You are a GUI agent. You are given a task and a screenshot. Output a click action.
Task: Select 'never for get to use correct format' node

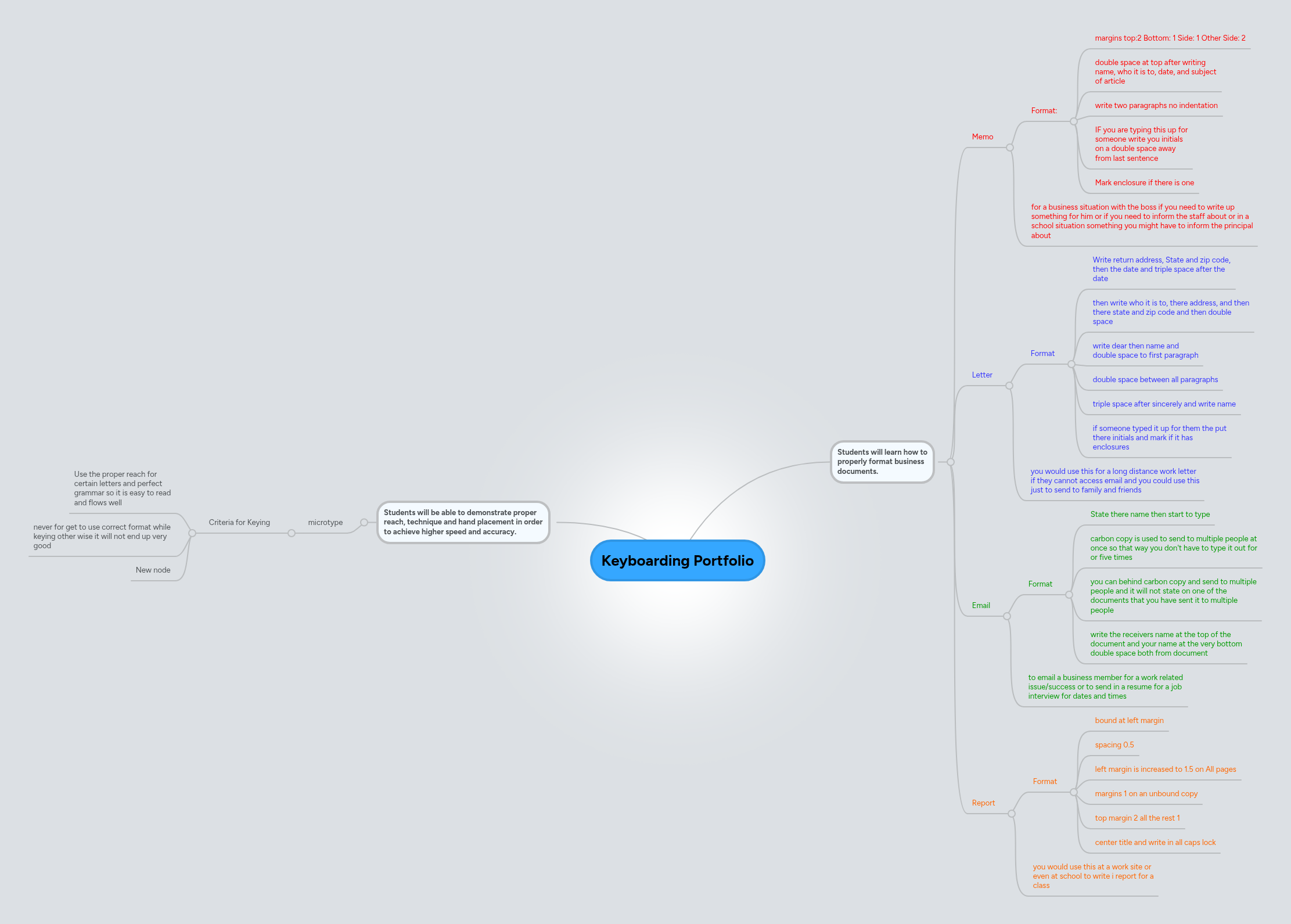[x=102, y=537]
